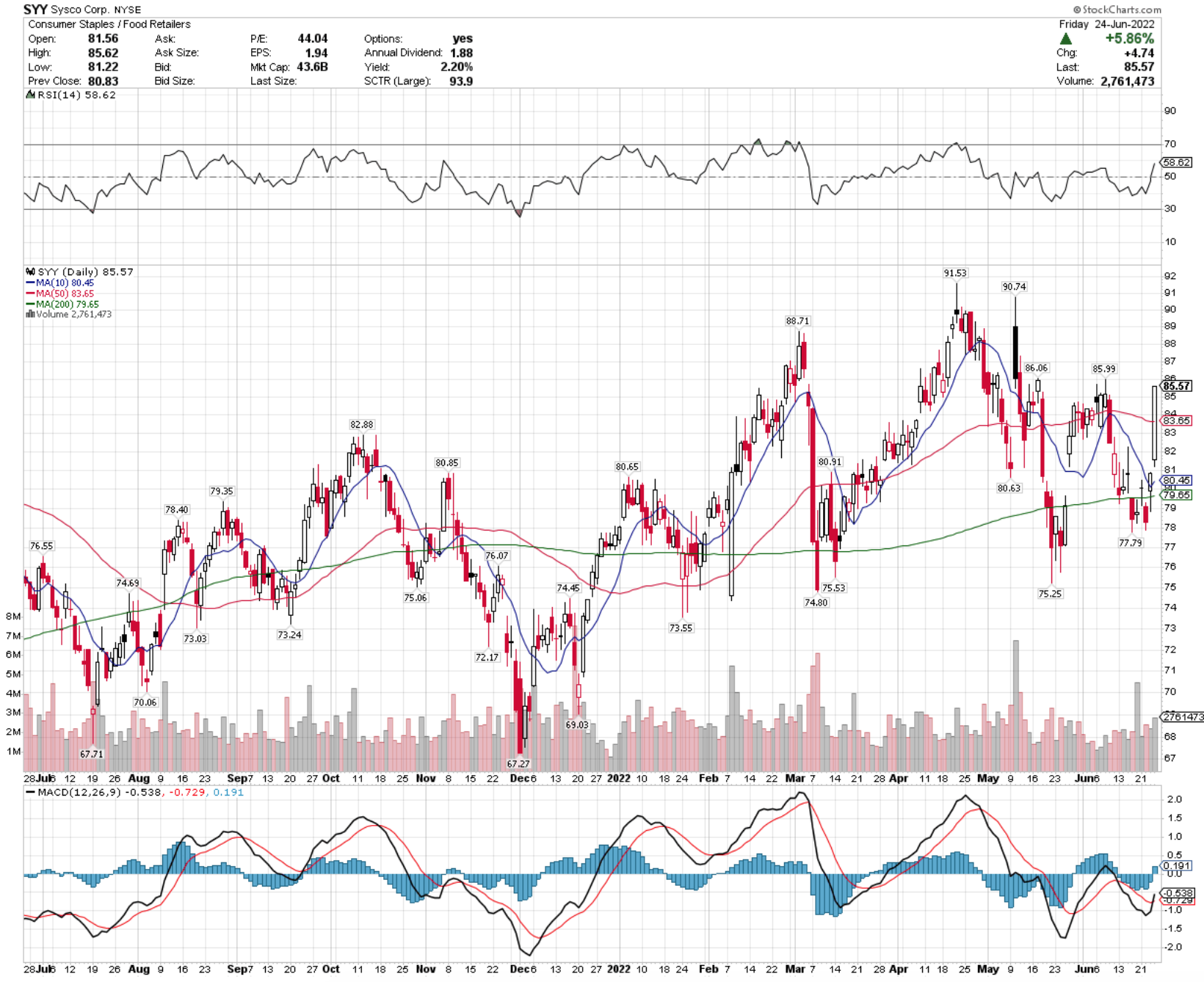Click the green up-arrow change indicator
Viewport: 1204px width, 982px height.
(1066, 38)
